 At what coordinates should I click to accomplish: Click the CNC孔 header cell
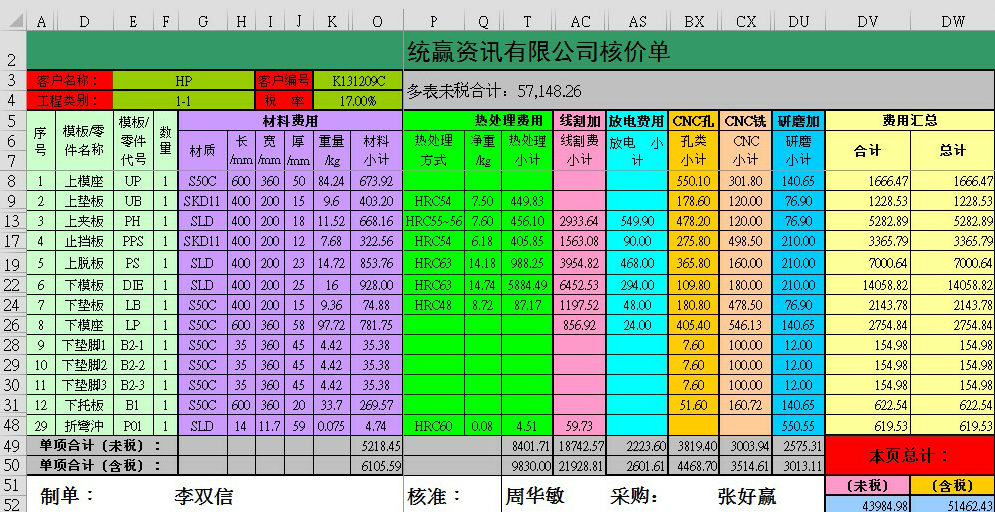pos(694,121)
